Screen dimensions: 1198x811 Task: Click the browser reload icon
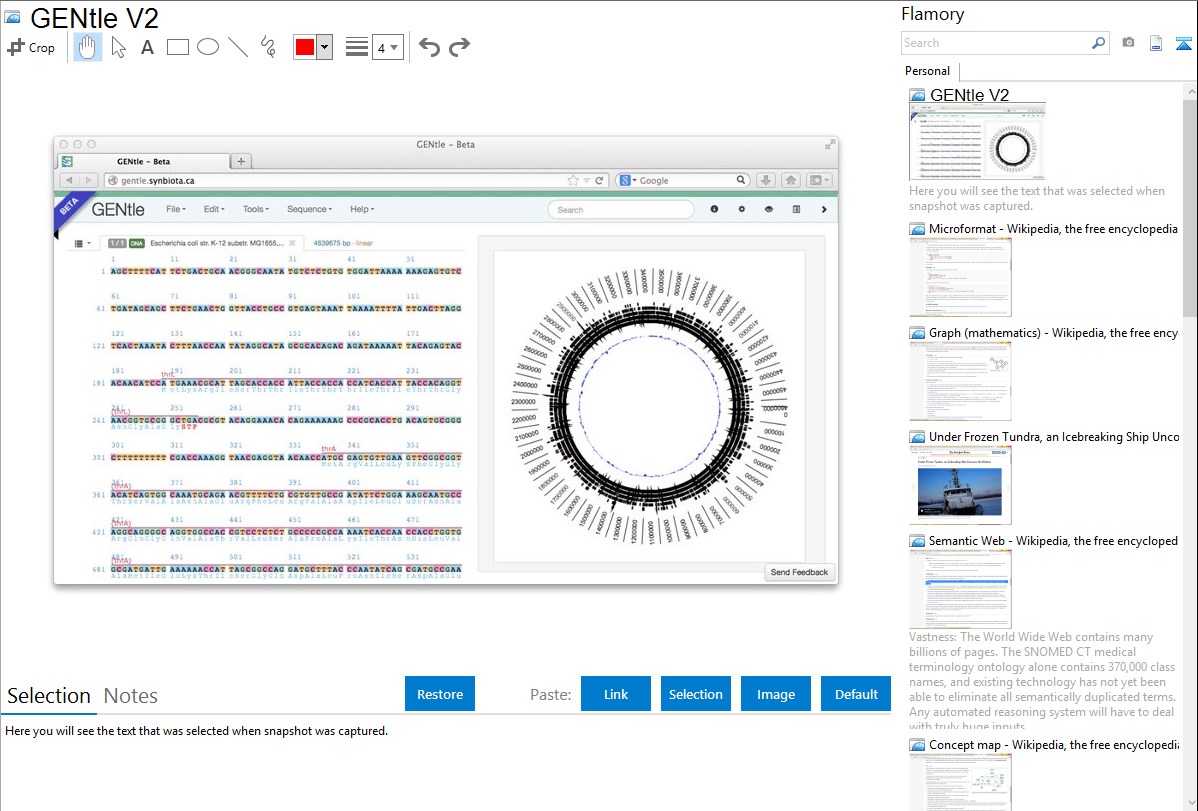click(600, 180)
